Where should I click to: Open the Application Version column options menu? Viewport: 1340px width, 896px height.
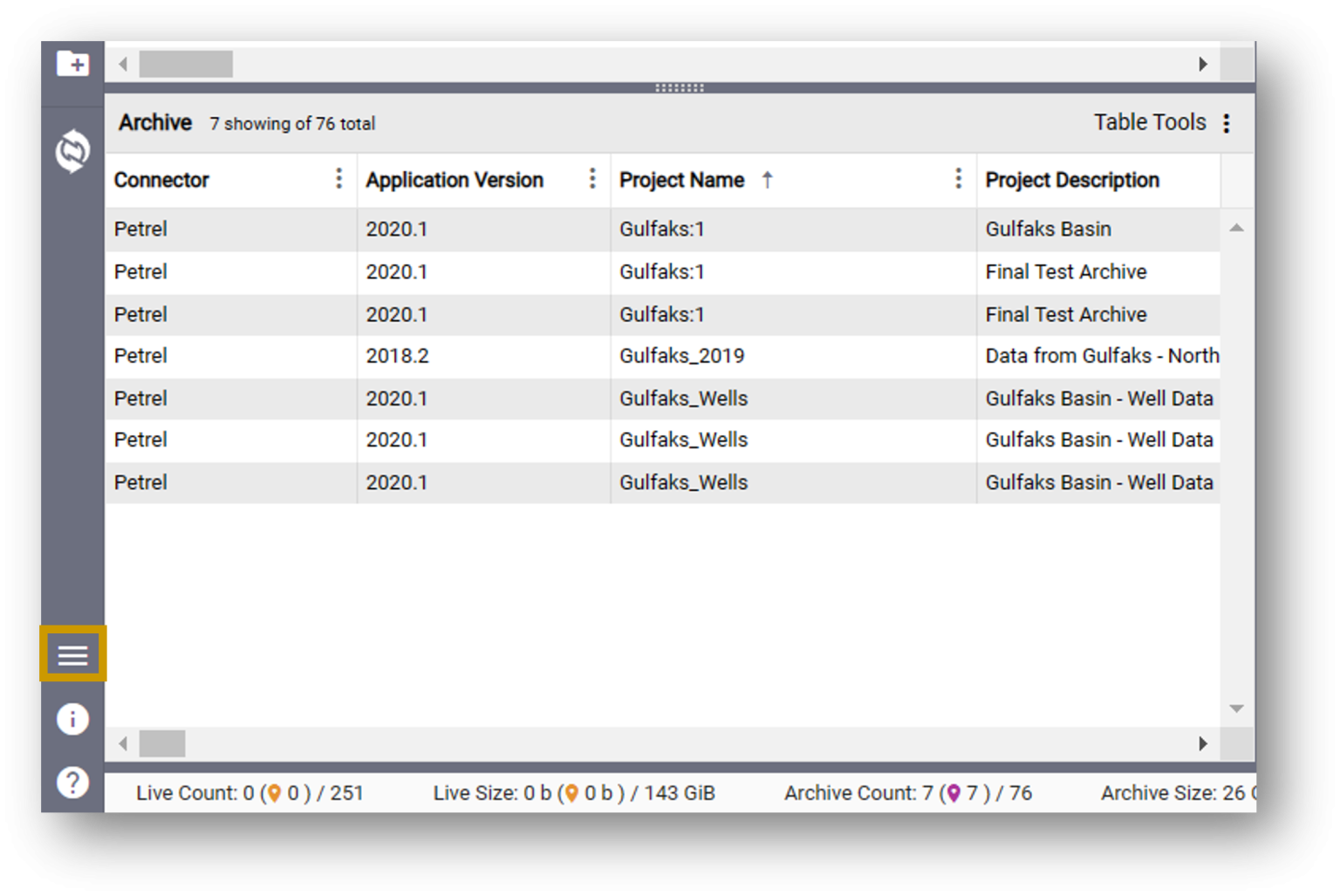(592, 178)
